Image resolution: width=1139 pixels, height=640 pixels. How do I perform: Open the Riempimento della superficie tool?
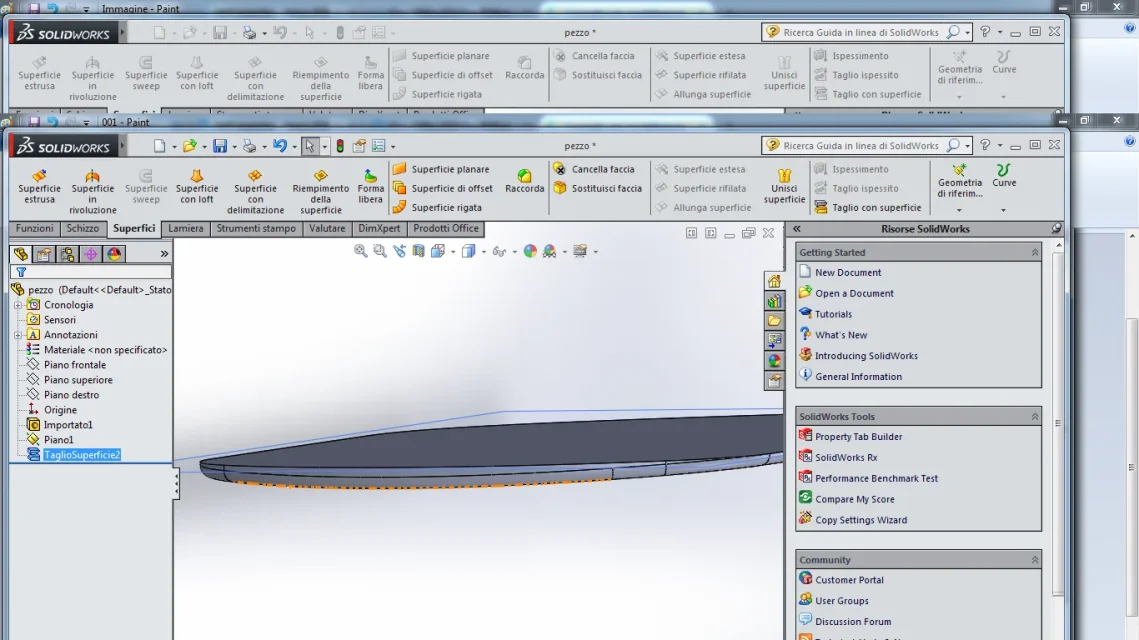tap(320, 191)
